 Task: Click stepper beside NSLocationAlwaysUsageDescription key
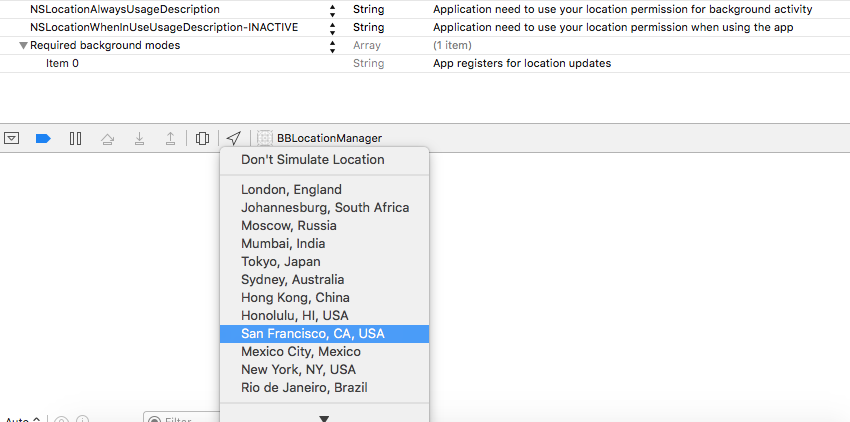coord(332,10)
